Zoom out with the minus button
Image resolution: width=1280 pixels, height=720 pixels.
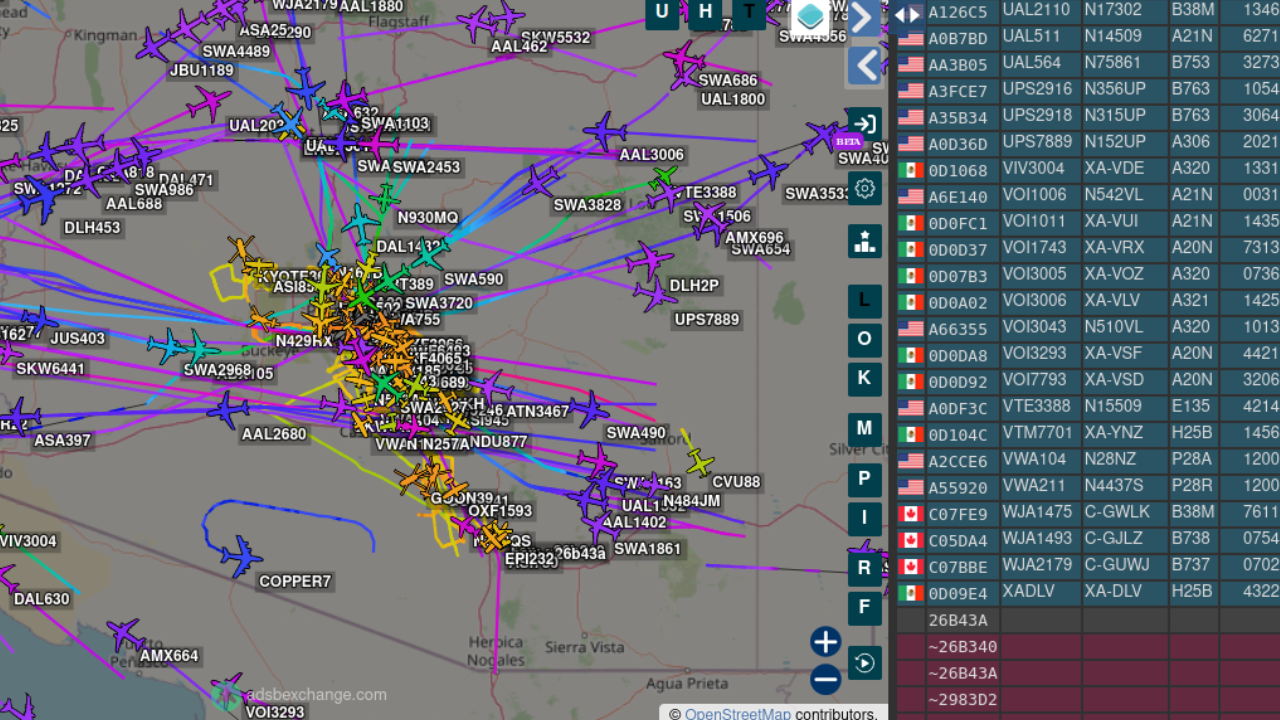pyautogui.click(x=825, y=680)
